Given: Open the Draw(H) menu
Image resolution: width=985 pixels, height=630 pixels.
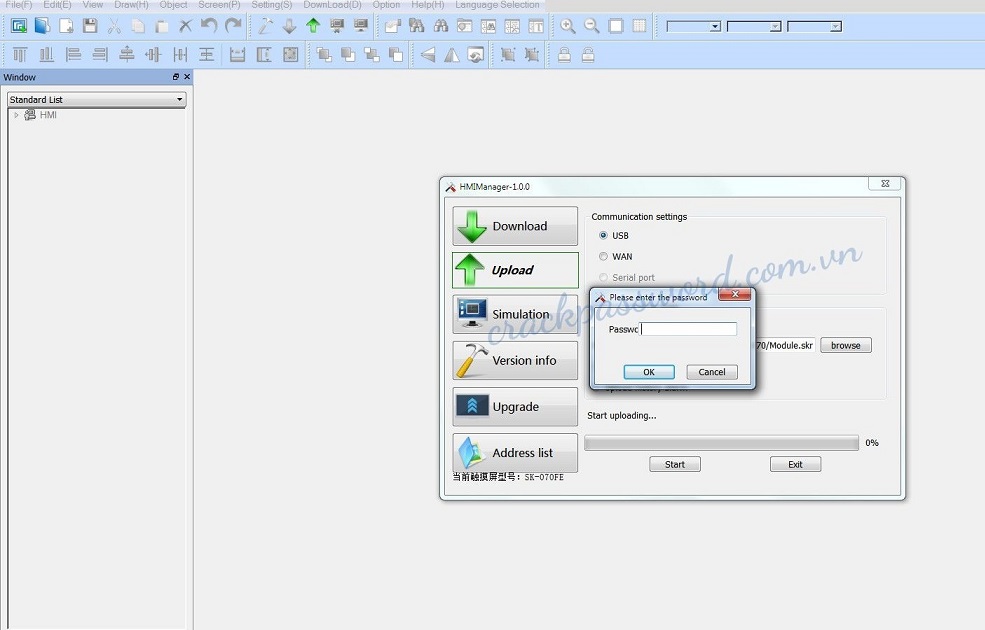Looking at the screenshot, I should (132, 5).
